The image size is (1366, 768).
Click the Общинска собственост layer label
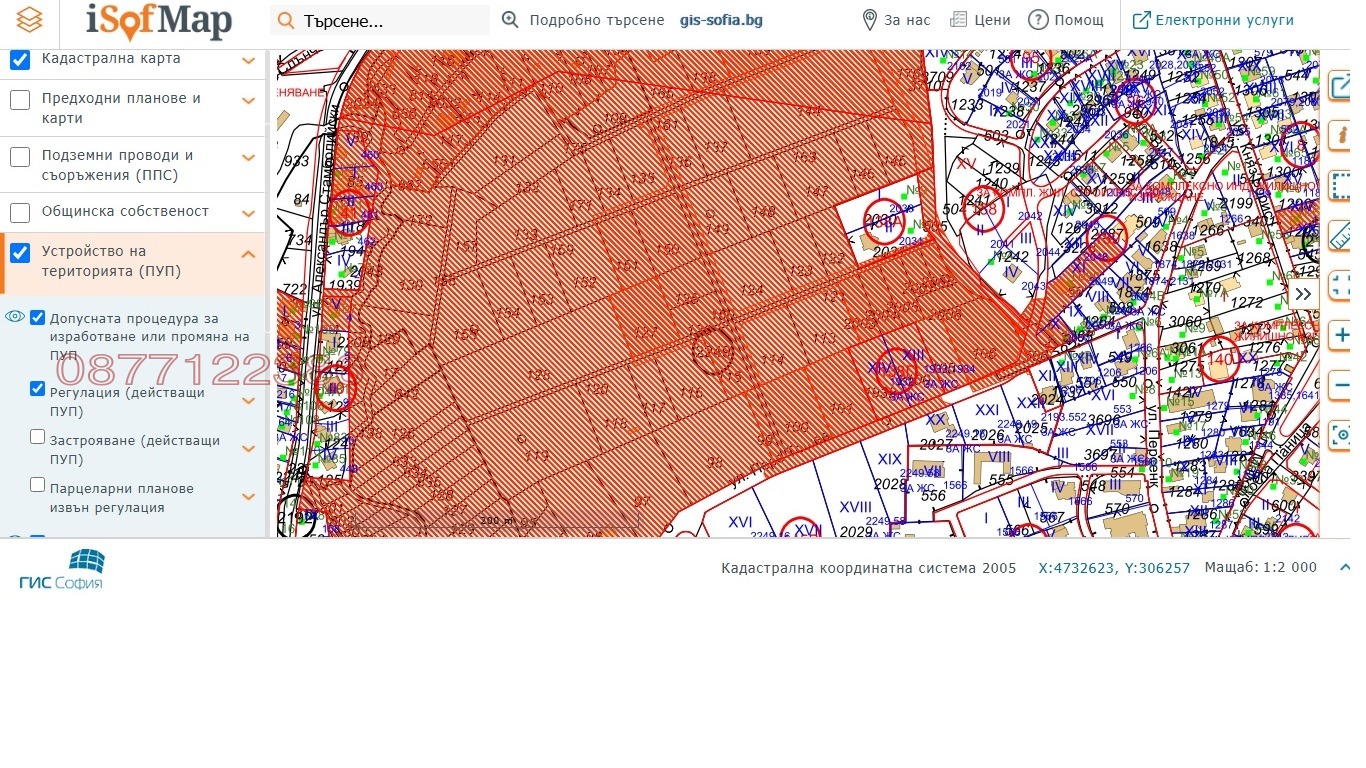pos(125,211)
